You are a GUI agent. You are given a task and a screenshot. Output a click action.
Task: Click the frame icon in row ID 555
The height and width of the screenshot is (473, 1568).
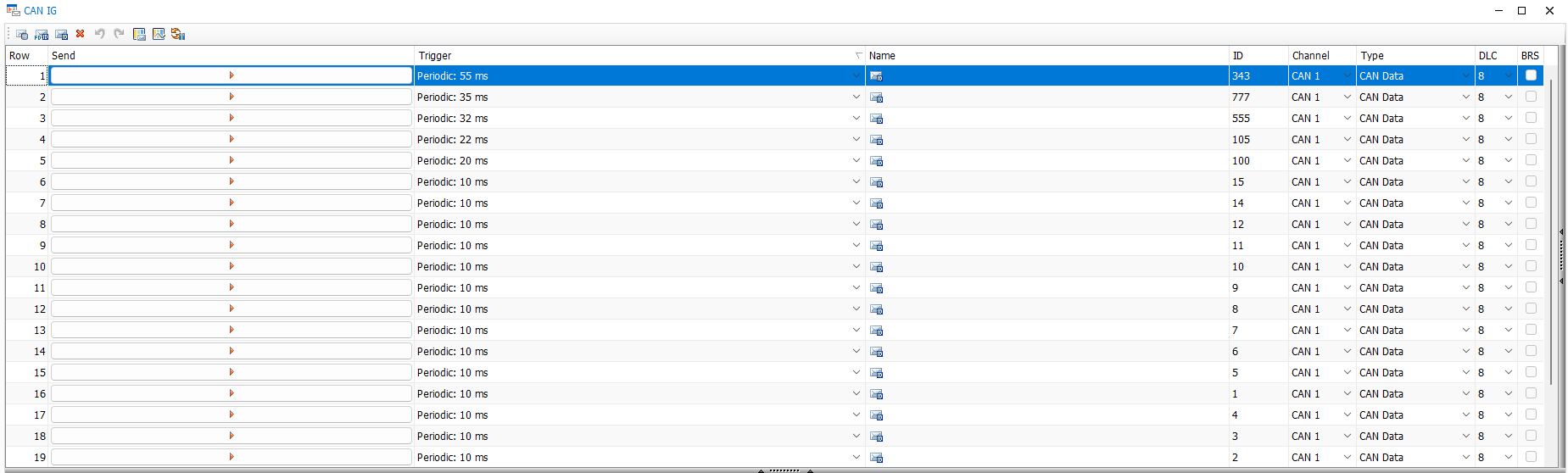pos(877,119)
